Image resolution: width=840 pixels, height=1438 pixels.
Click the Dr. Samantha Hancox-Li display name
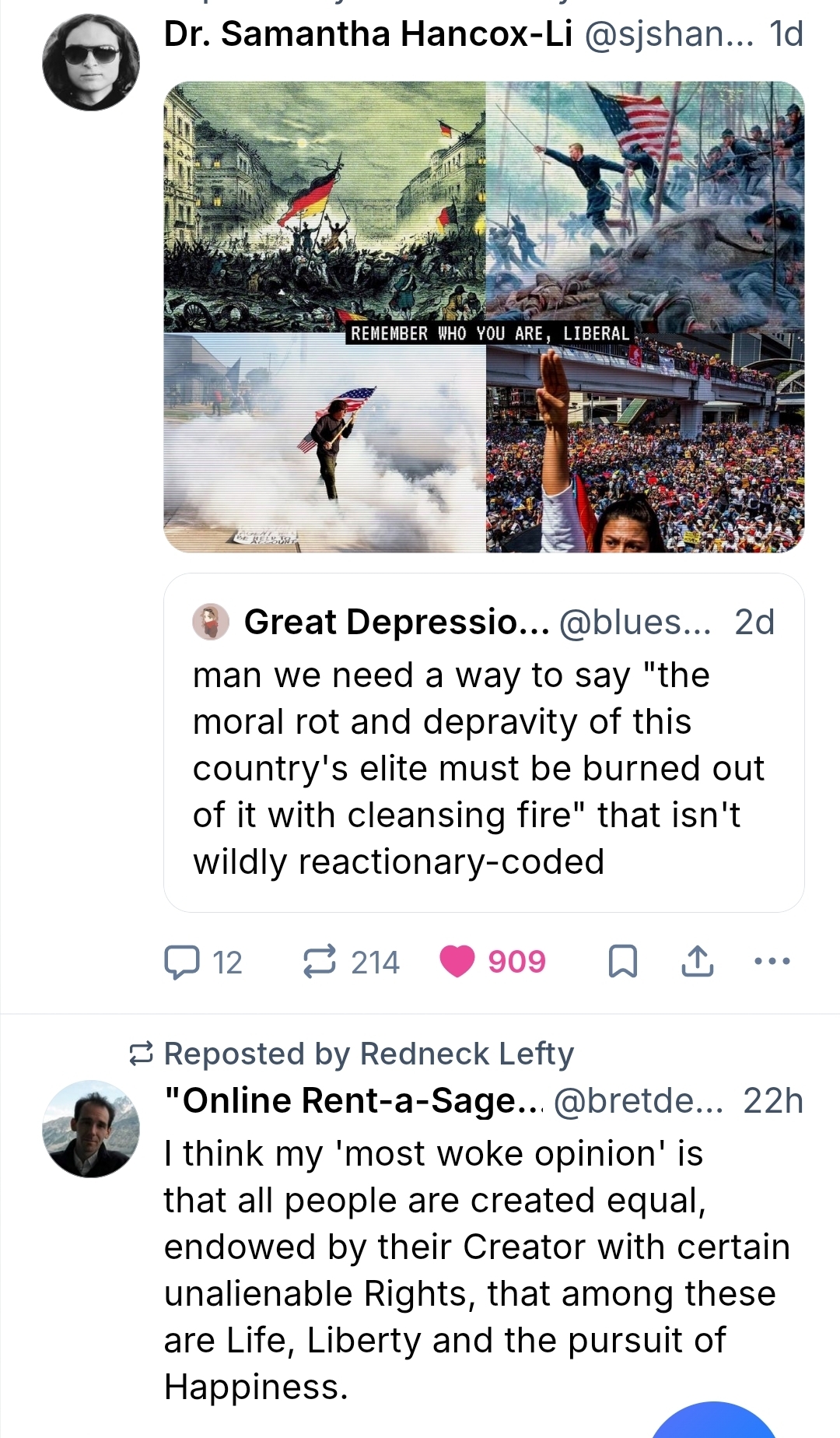pyautogui.click(x=368, y=34)
